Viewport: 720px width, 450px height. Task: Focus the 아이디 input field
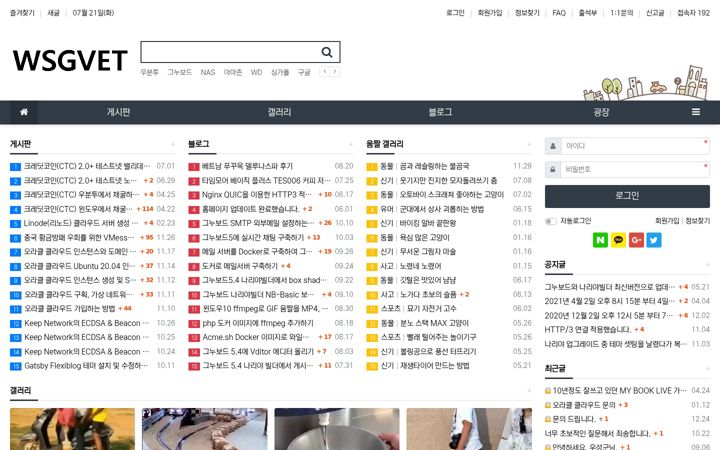635,146
